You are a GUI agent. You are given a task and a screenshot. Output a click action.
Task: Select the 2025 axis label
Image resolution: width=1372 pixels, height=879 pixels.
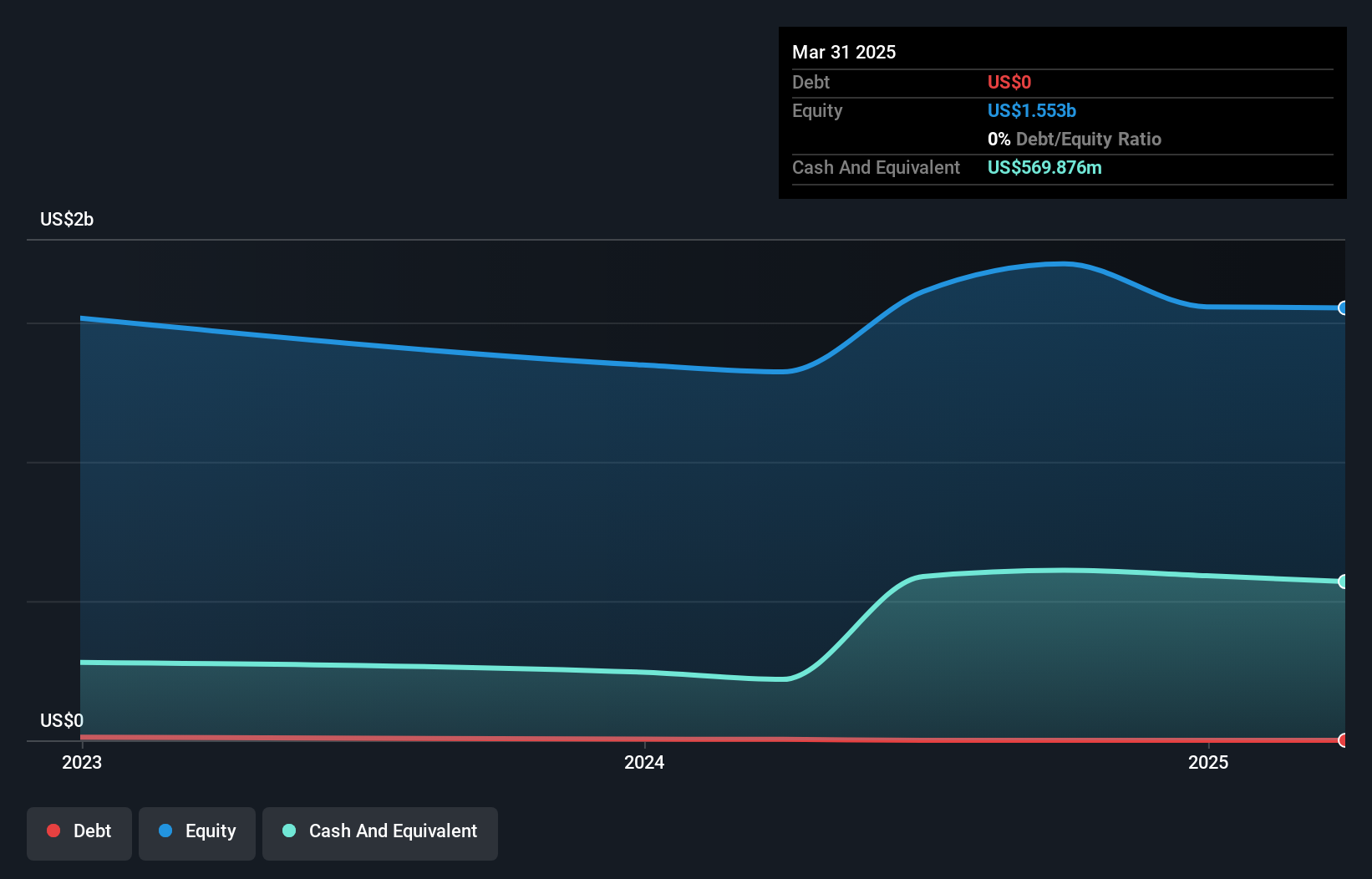pyautogui.click(x=1209, y=762)
